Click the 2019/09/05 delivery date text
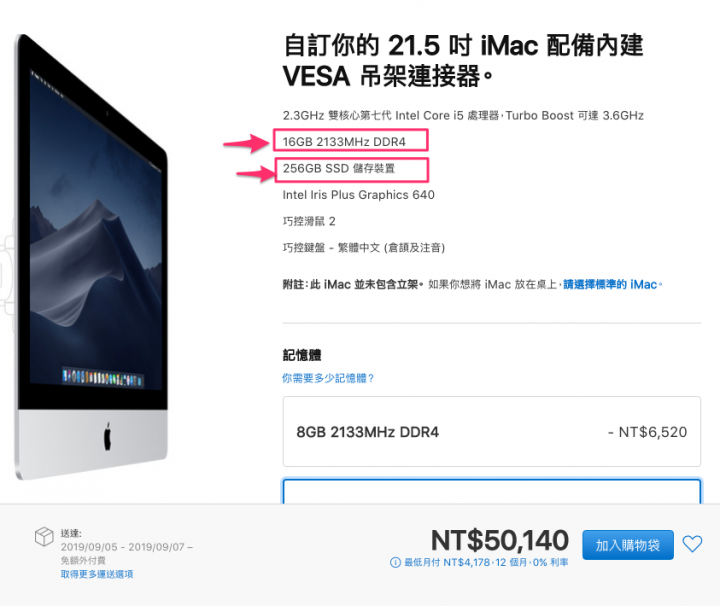The image size is (720, 606). [x=89, y=547]
